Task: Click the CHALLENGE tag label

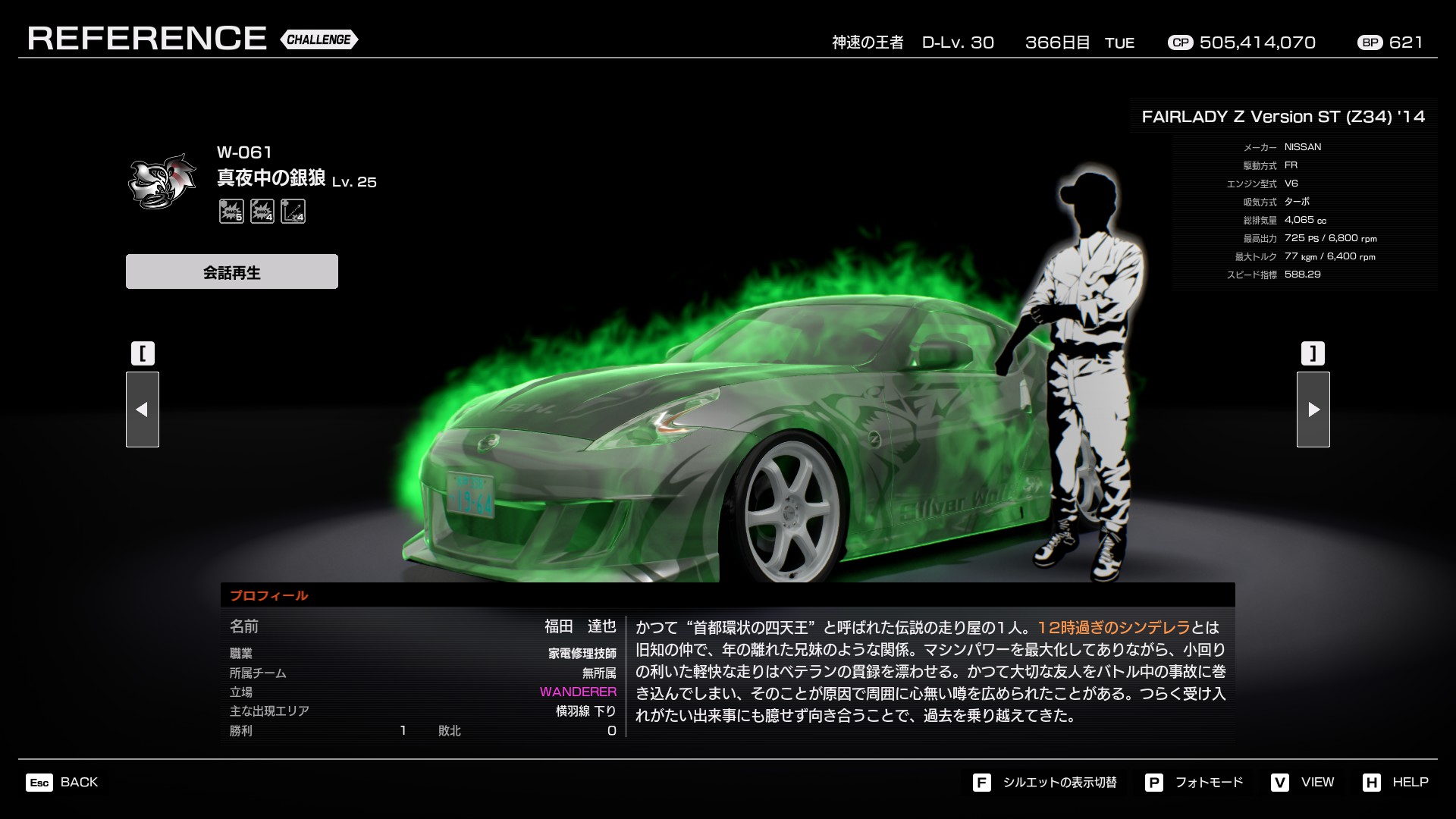Action: [318, 39]
